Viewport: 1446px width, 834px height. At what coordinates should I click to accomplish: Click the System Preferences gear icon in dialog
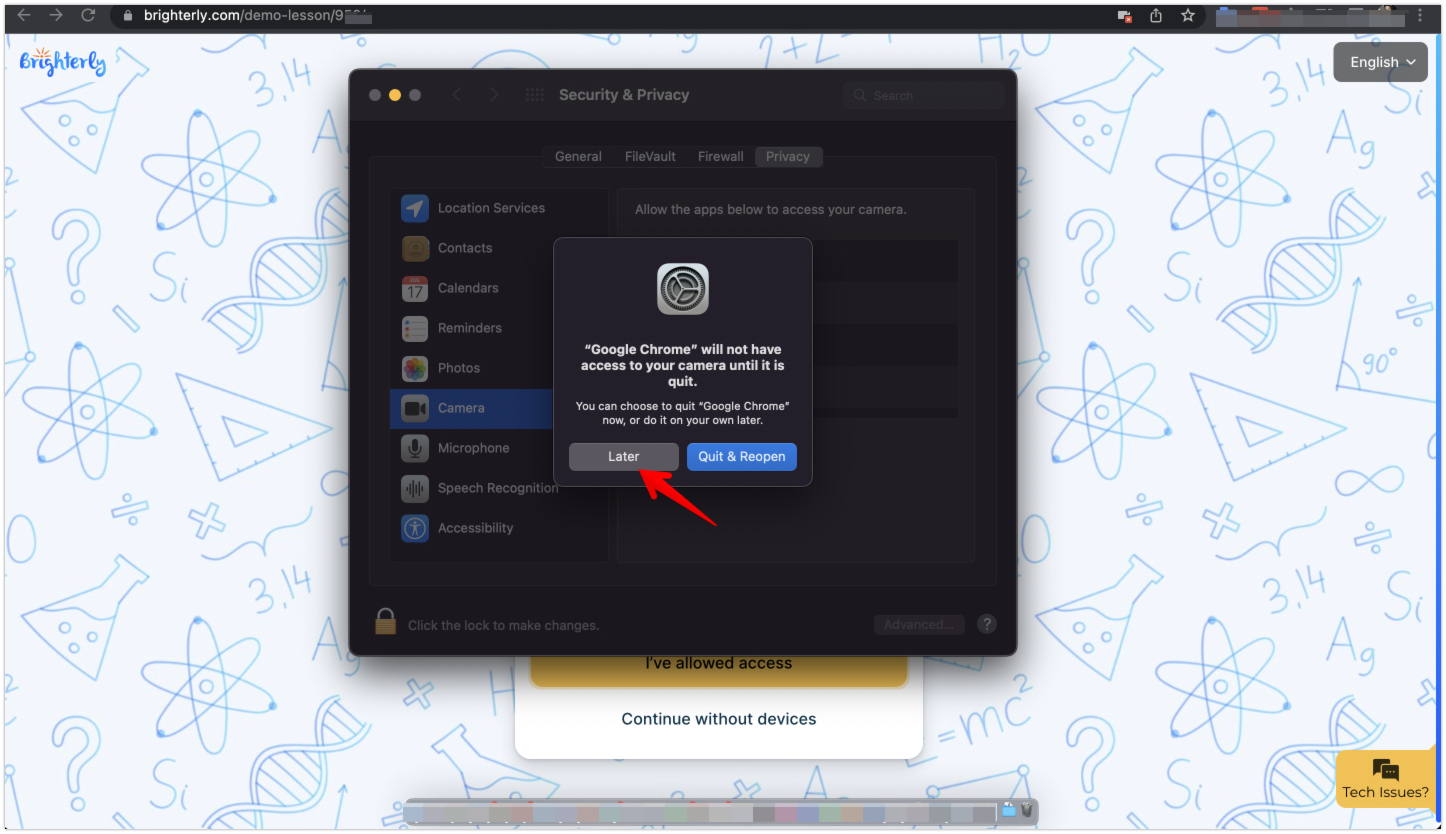point(683,289)
